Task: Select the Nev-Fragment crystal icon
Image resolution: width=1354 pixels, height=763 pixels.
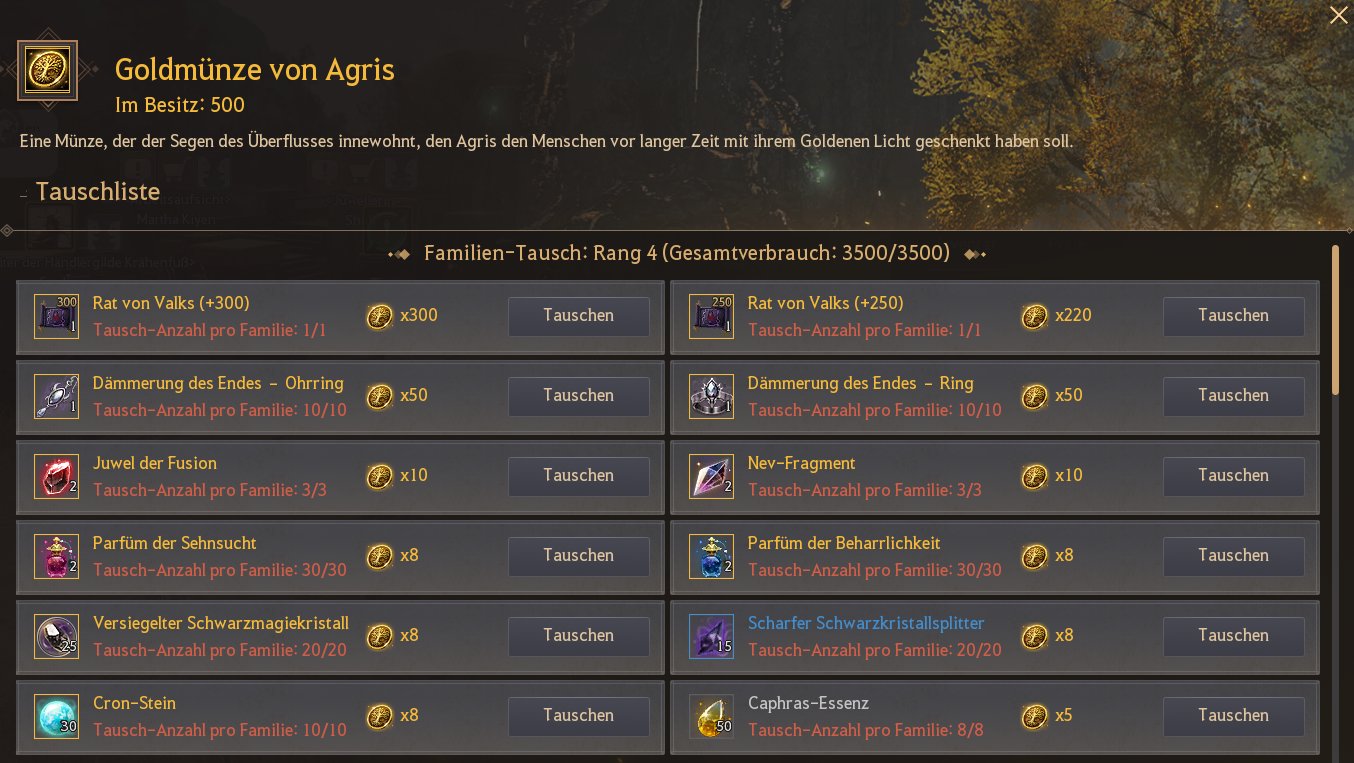Action: tap(711, 476)
